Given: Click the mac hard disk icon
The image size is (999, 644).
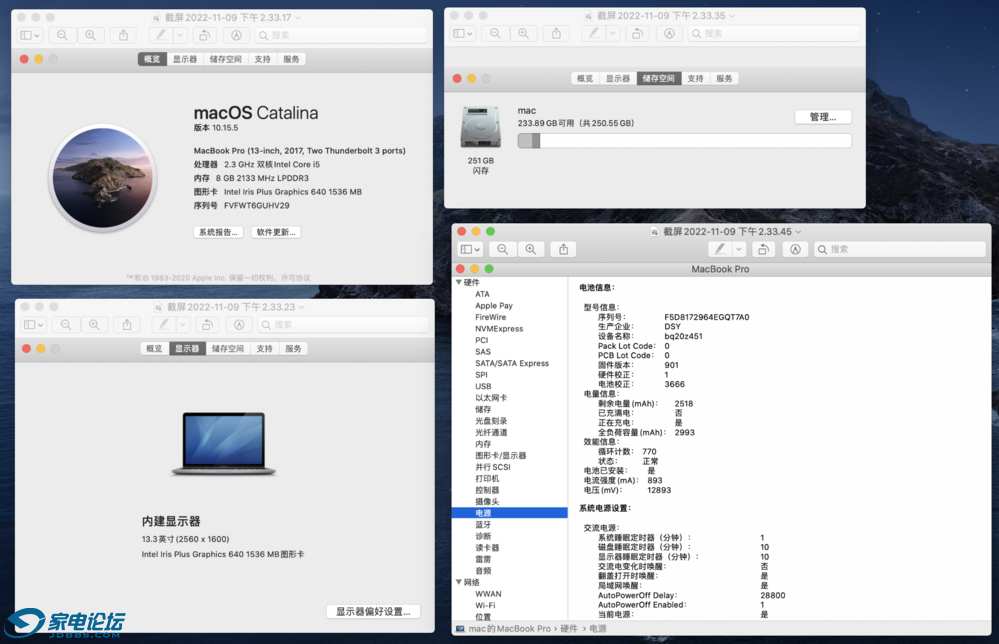Looking at the screenshot, I should (x=480, y=128).
